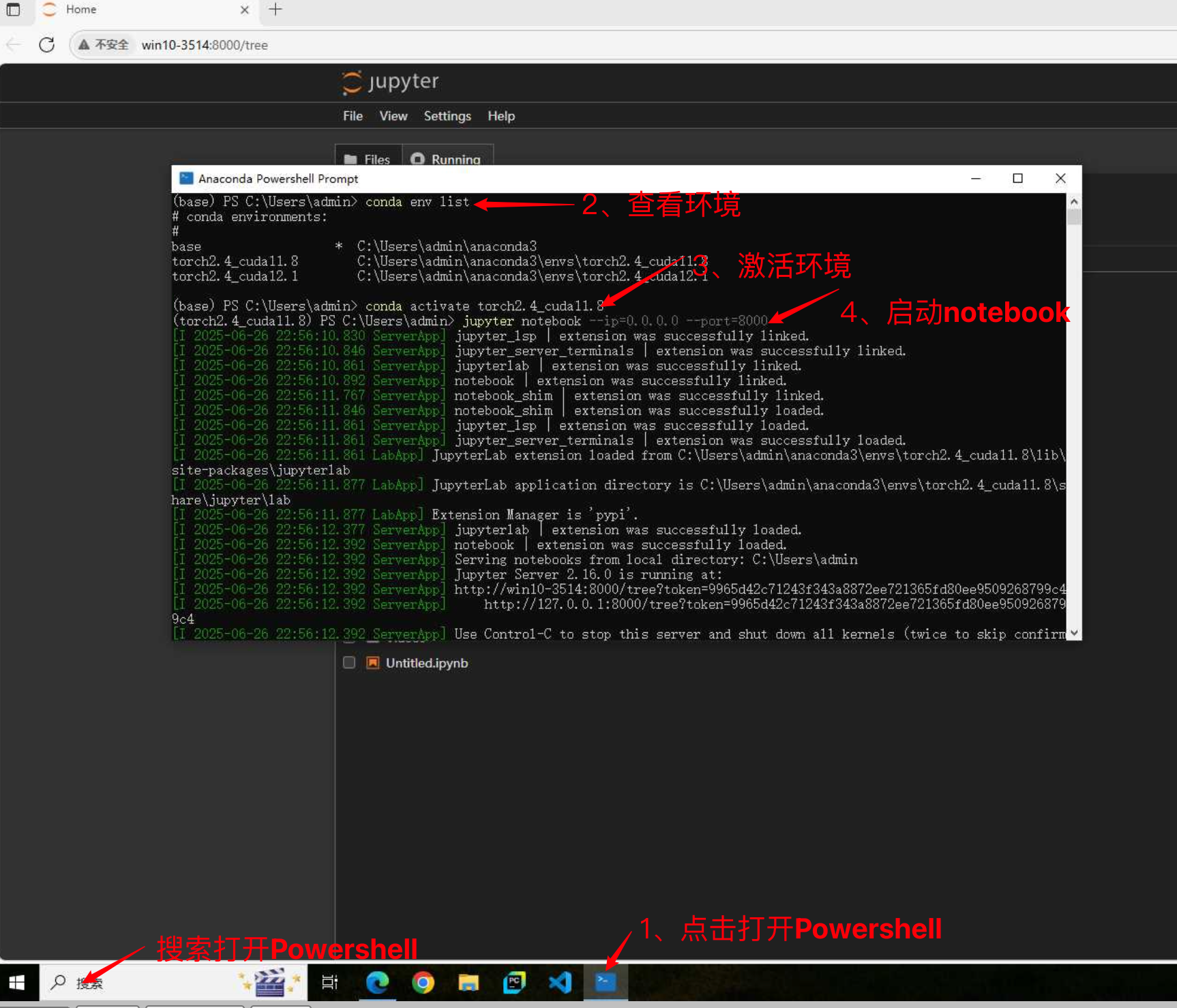Open File Explorer from the taskbar
This screenshot has height=1008, width=1177.
click(468, 982)
